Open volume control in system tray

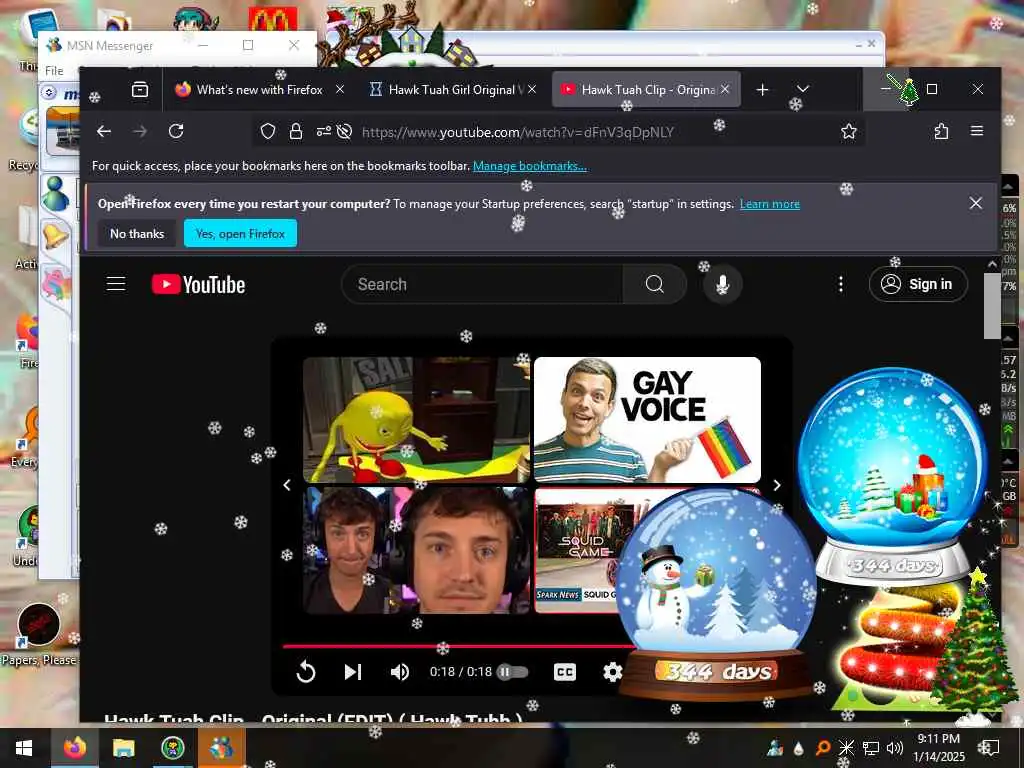[x=895, y=748]
